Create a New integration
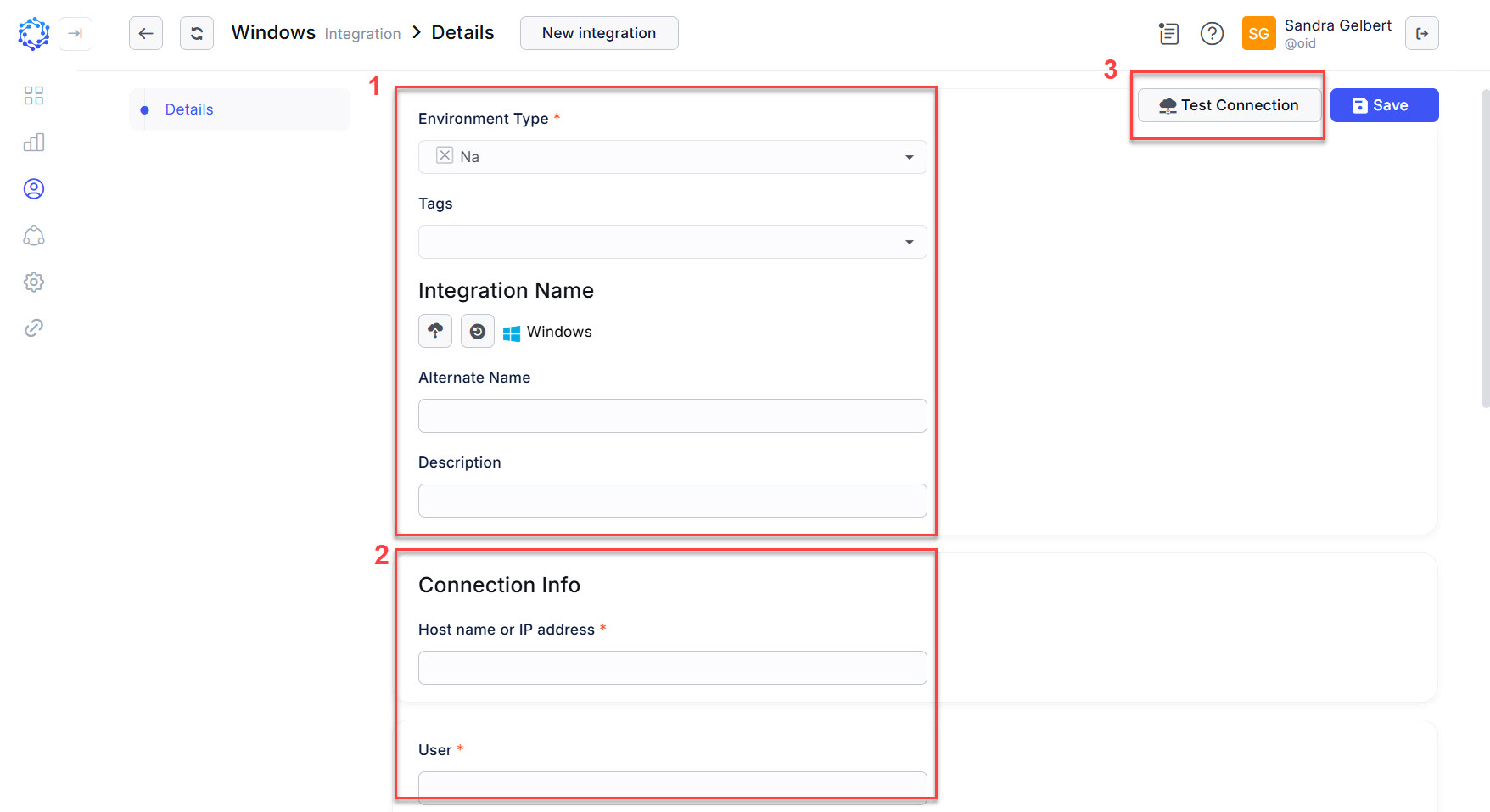 pos(598,33)
